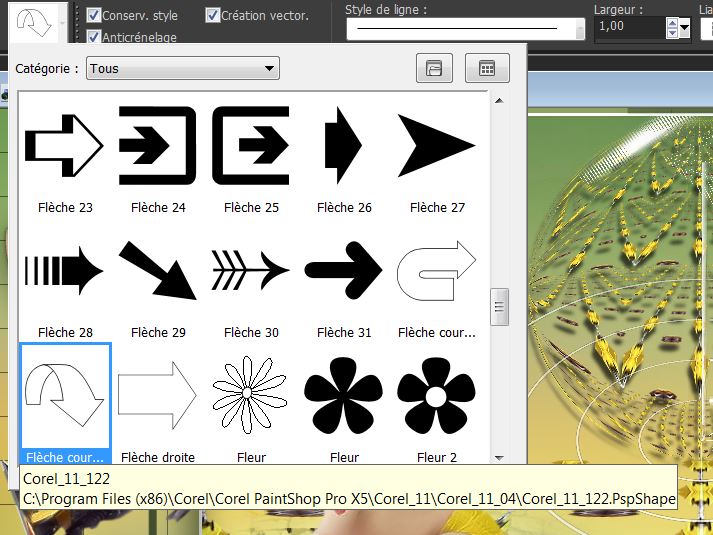Screen dimensions: 713x535
Task: Choose the Flèche 31 rounded arrow
Action: [x=343, y=270]
